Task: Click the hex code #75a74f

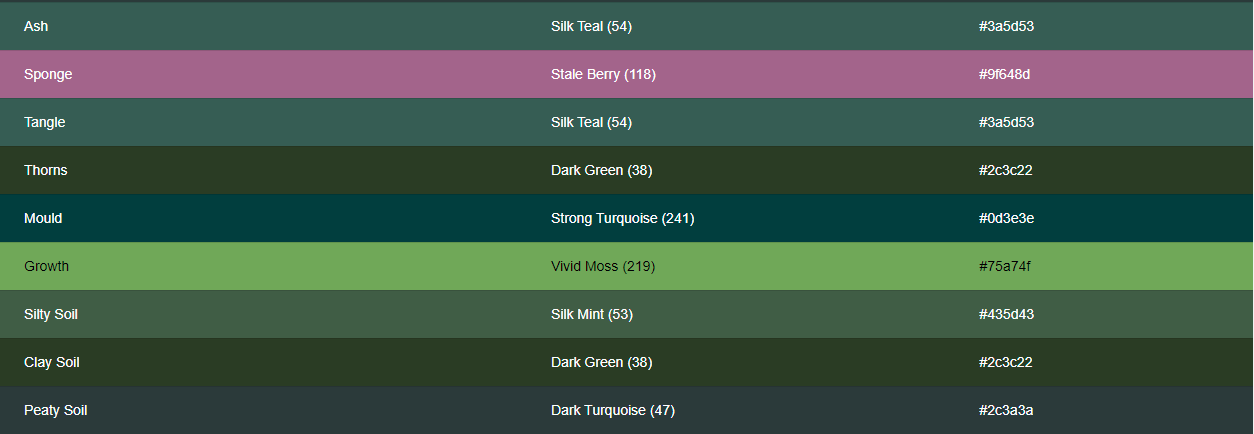Action: [x=1005, y=267]
